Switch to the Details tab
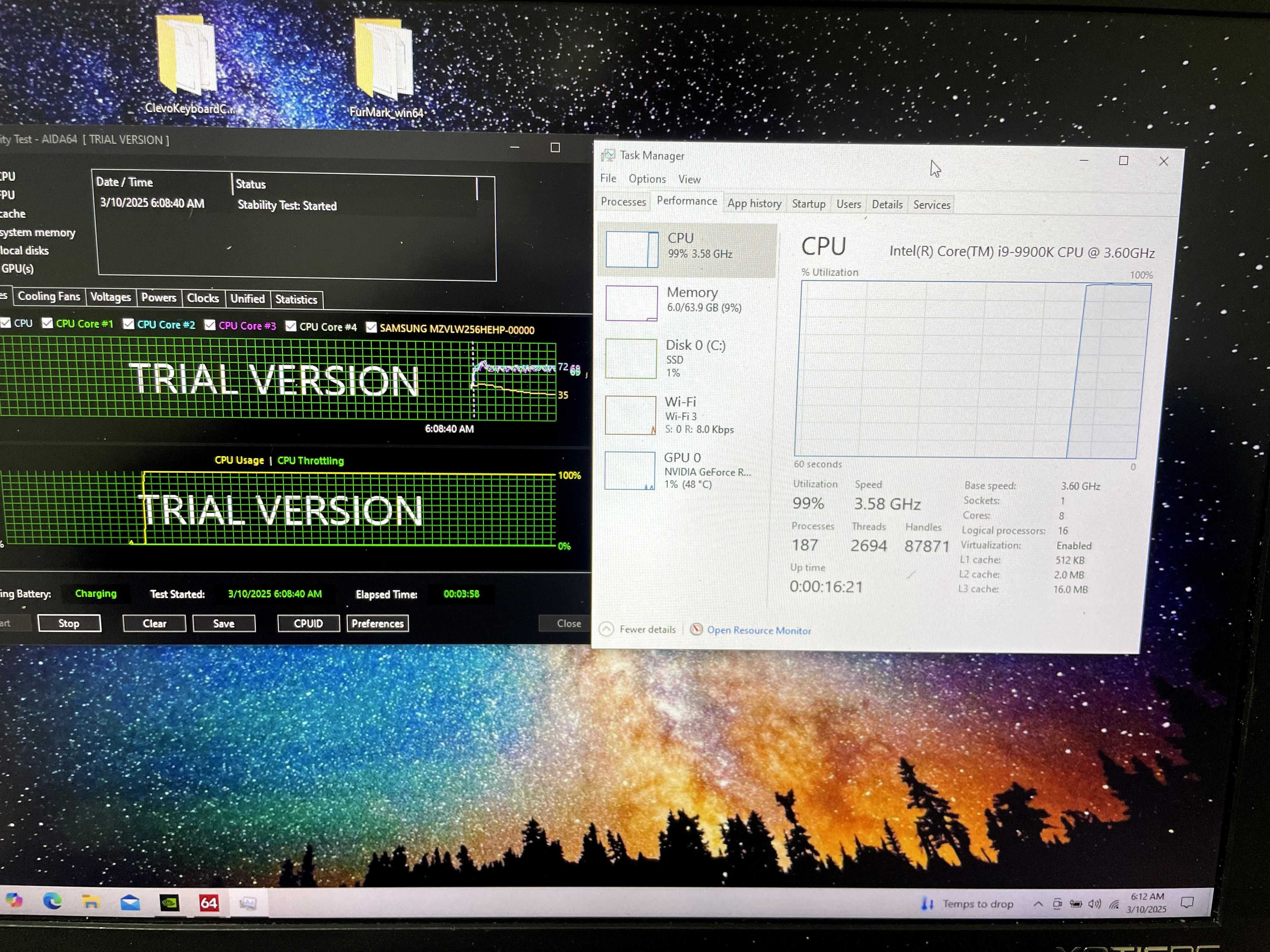Screen dimensions: 1270x952 (887, 204)
